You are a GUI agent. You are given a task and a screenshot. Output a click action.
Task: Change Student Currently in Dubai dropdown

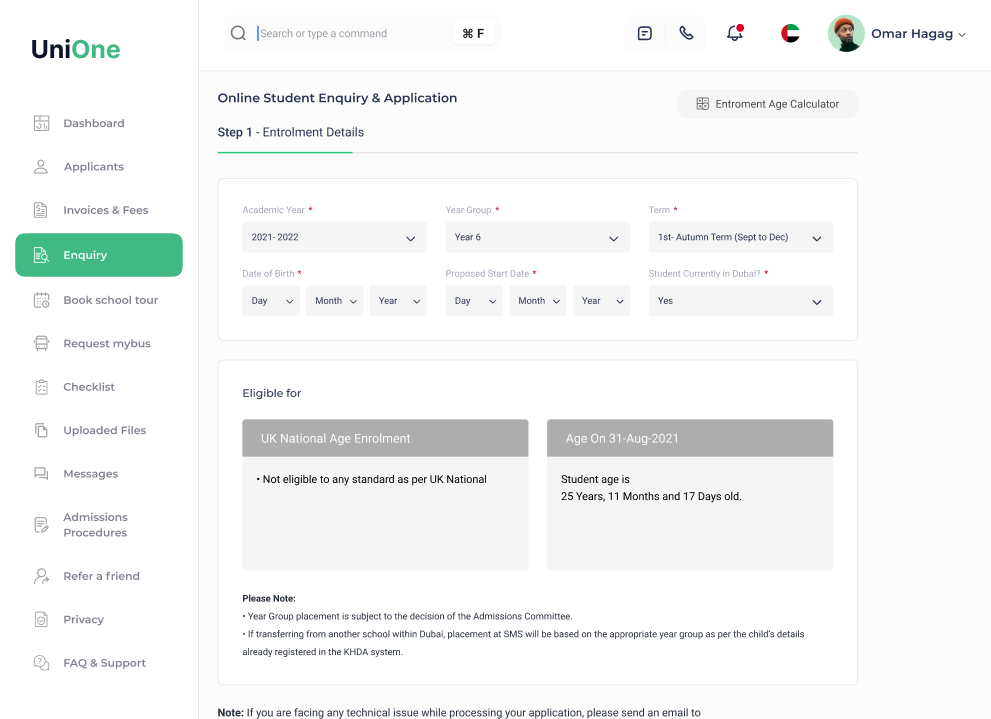(x=740, y=301)
